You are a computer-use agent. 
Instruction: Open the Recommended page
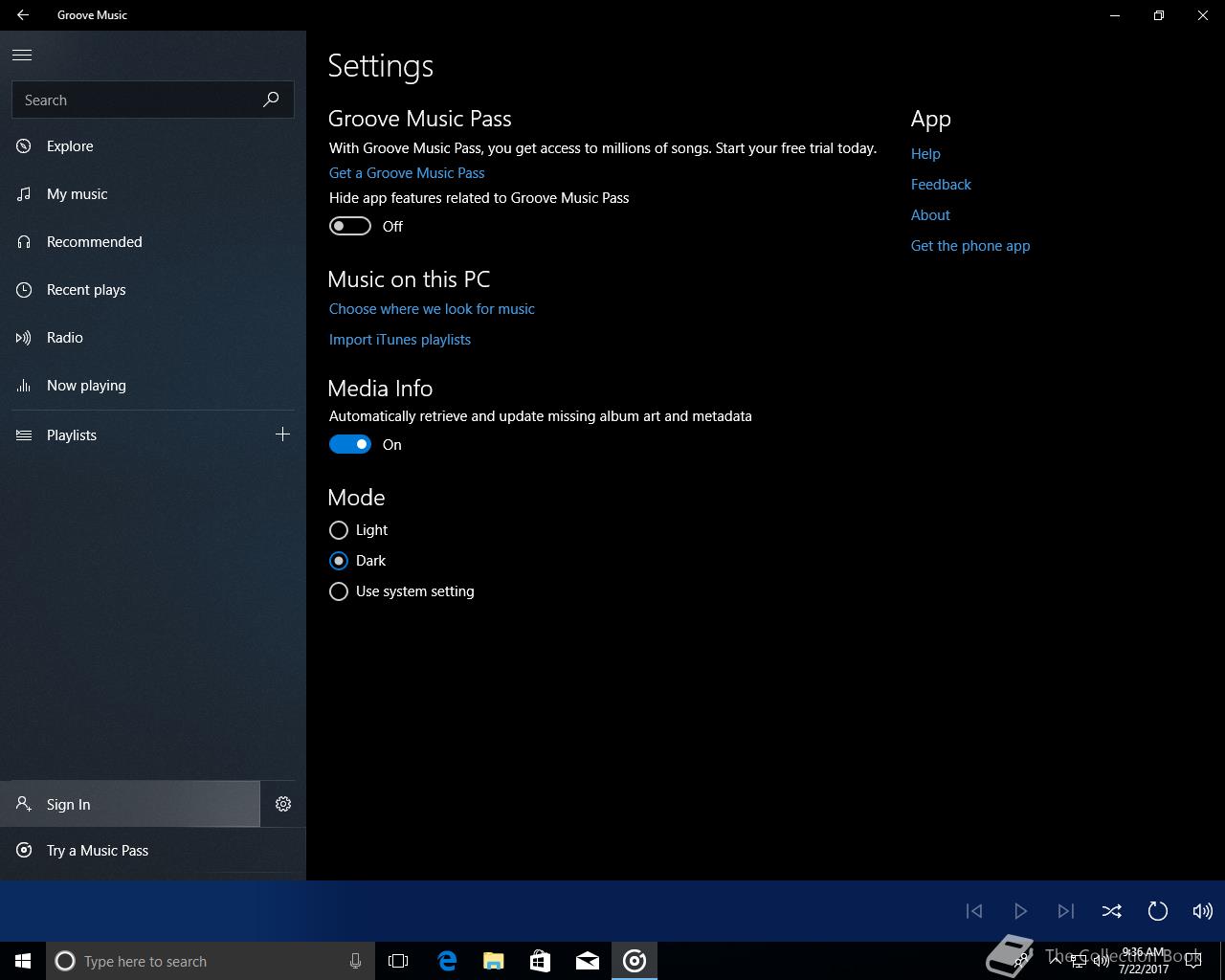[x=153, y=242]
